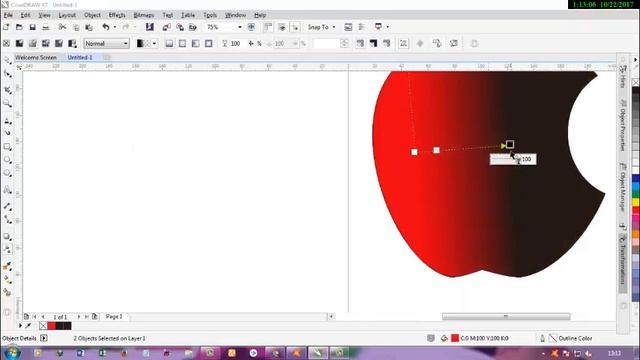Viewport: 640px width, 360px height.
Task: Choose Uniform Transparency type
Action: point(19,43)
